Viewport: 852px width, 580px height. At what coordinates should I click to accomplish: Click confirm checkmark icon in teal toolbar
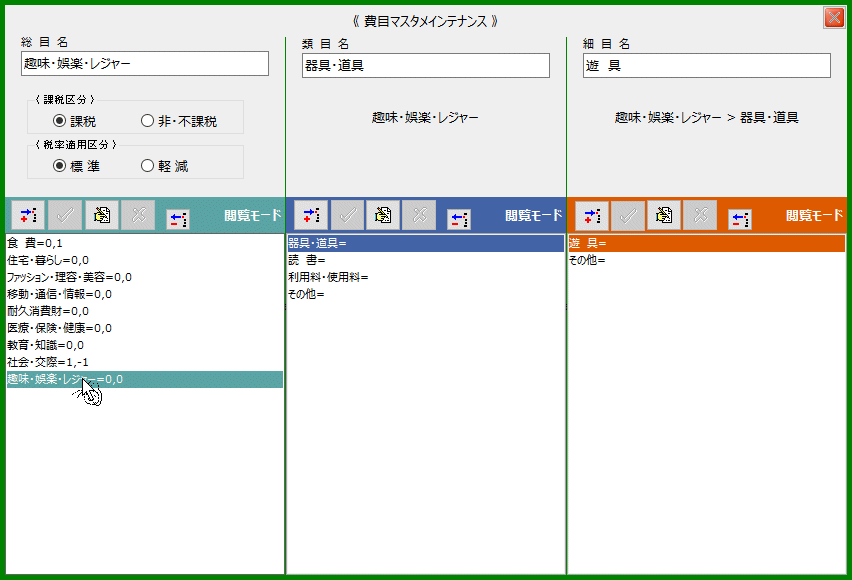[65, 215]
